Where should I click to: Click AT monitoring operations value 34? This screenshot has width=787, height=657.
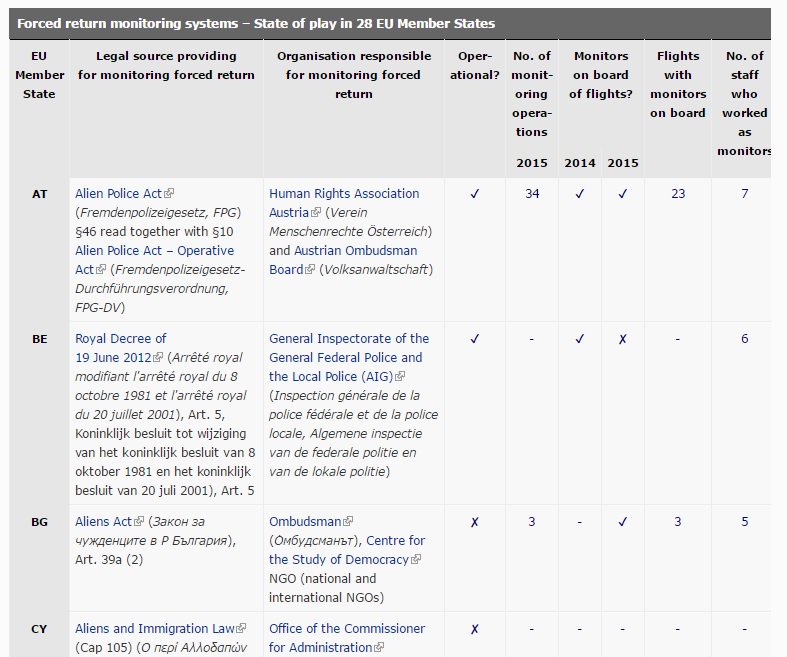tap(532, 194)
